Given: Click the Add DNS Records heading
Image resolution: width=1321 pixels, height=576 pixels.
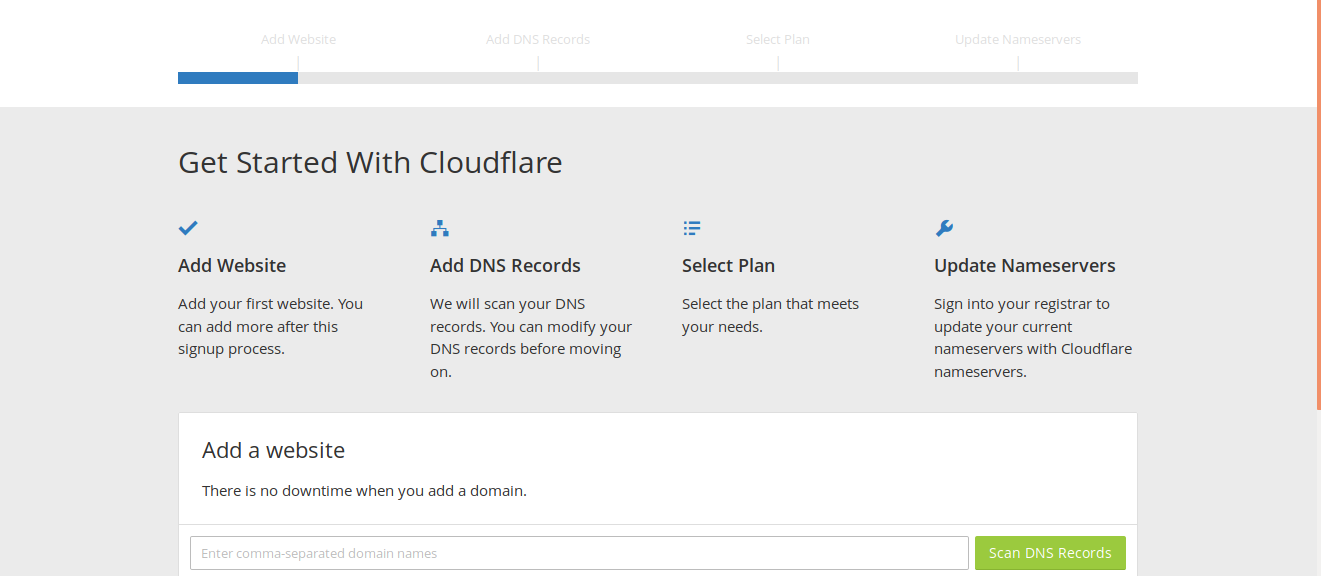Looking at the screenshot, I should click(505, 266).
